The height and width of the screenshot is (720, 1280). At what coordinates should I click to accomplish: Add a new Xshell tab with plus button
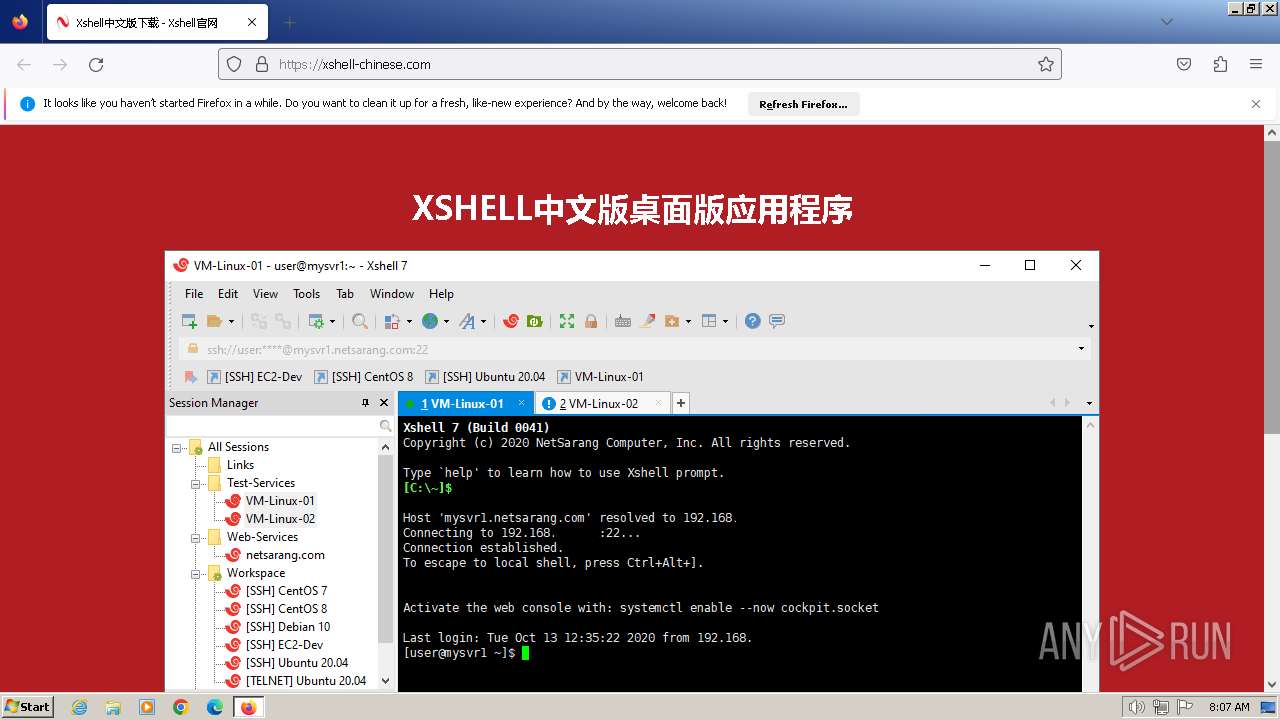(680, 403)
